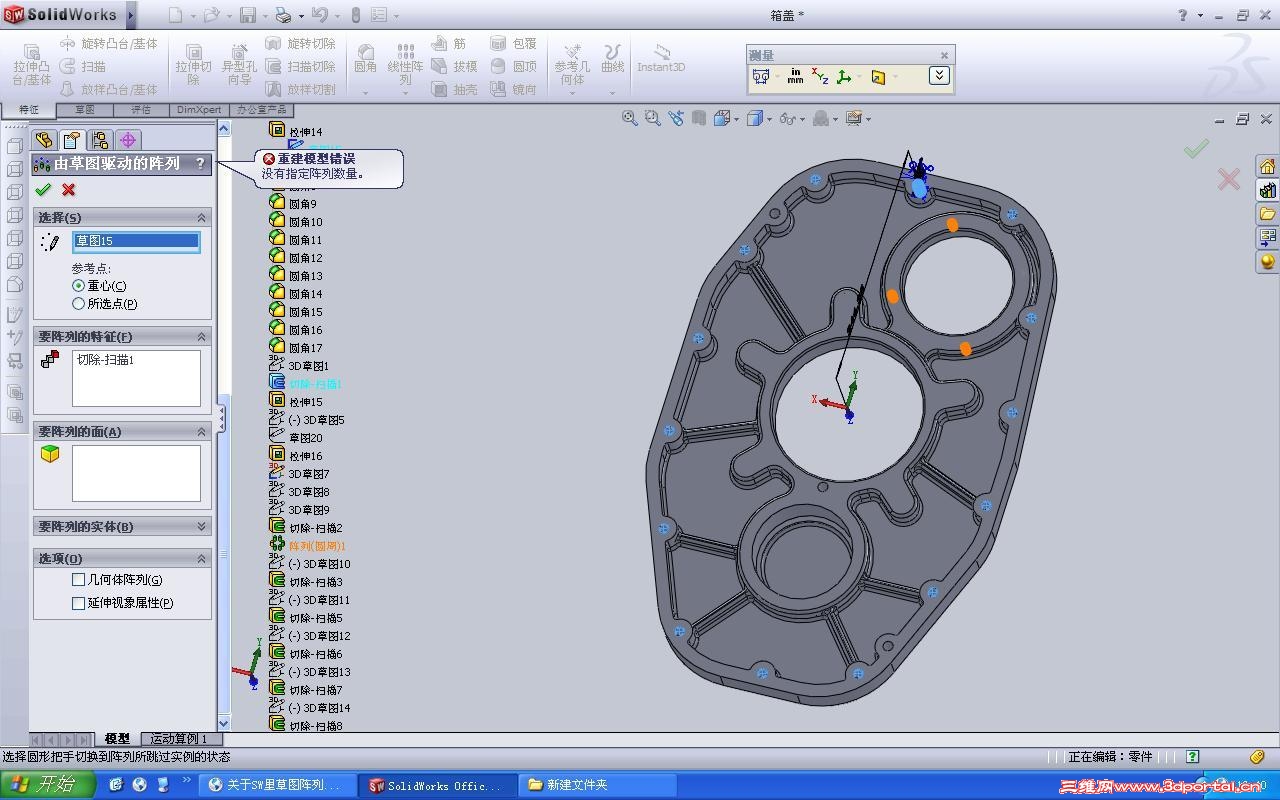Image resolution: width=1280 pixels, height=800 pixels.
Task: Collapse the 要阵列的特征(F) section
Action: (x=201, y=337)
